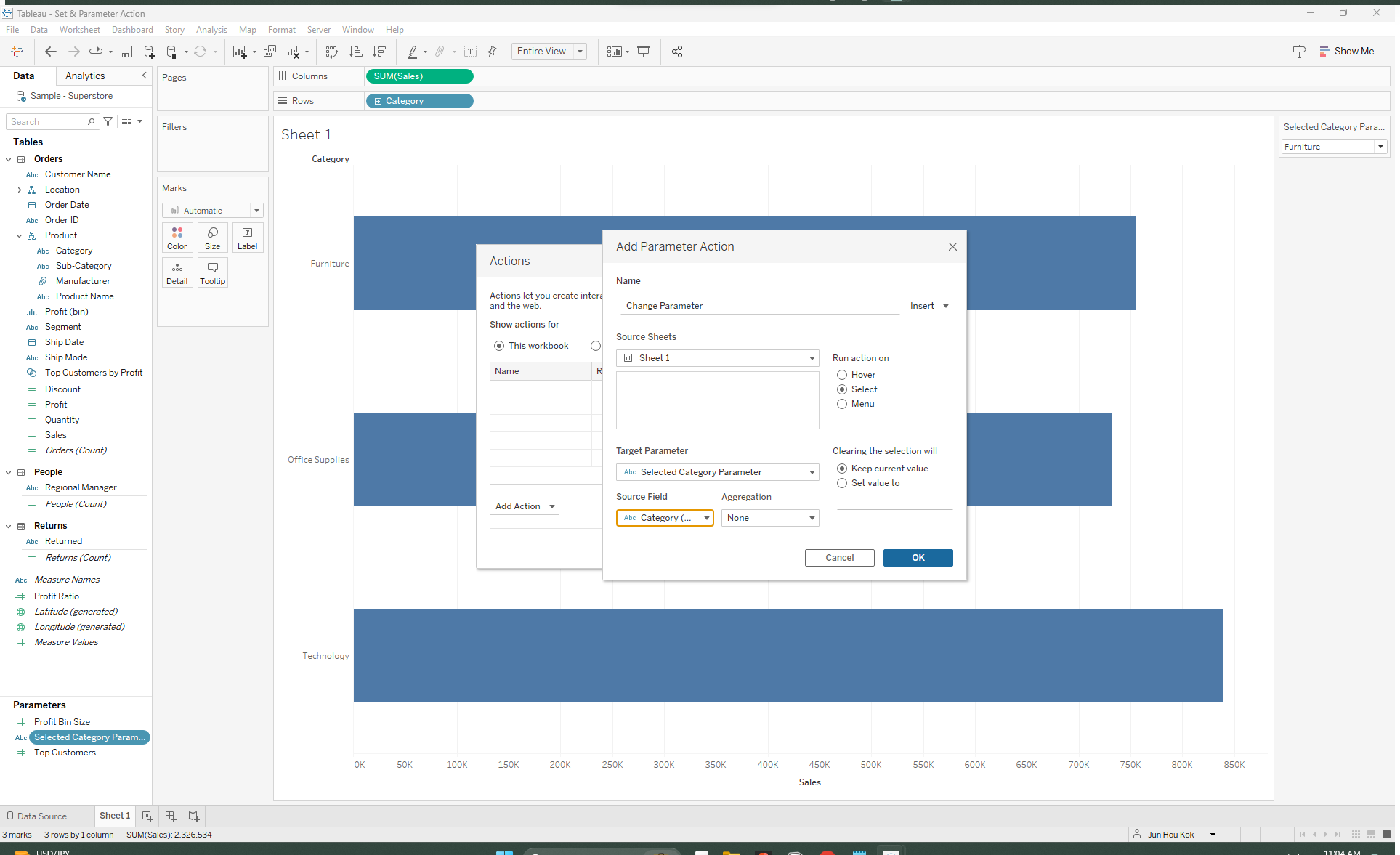Choose the Menu radio option

[x=842, y=404]
